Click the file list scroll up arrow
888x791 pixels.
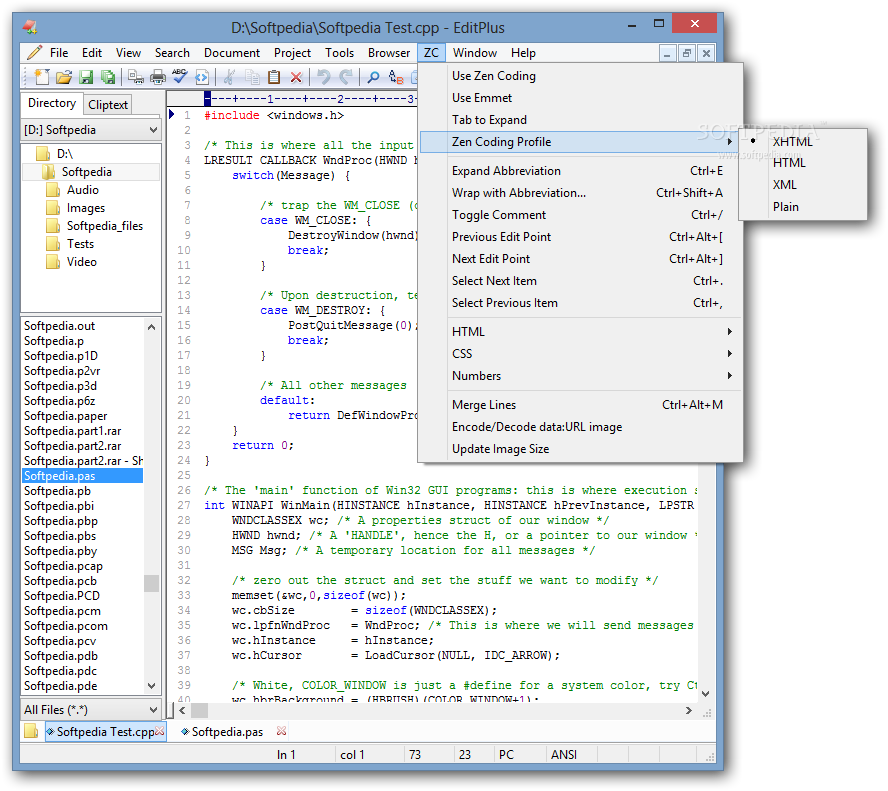[x=151, y=327]
